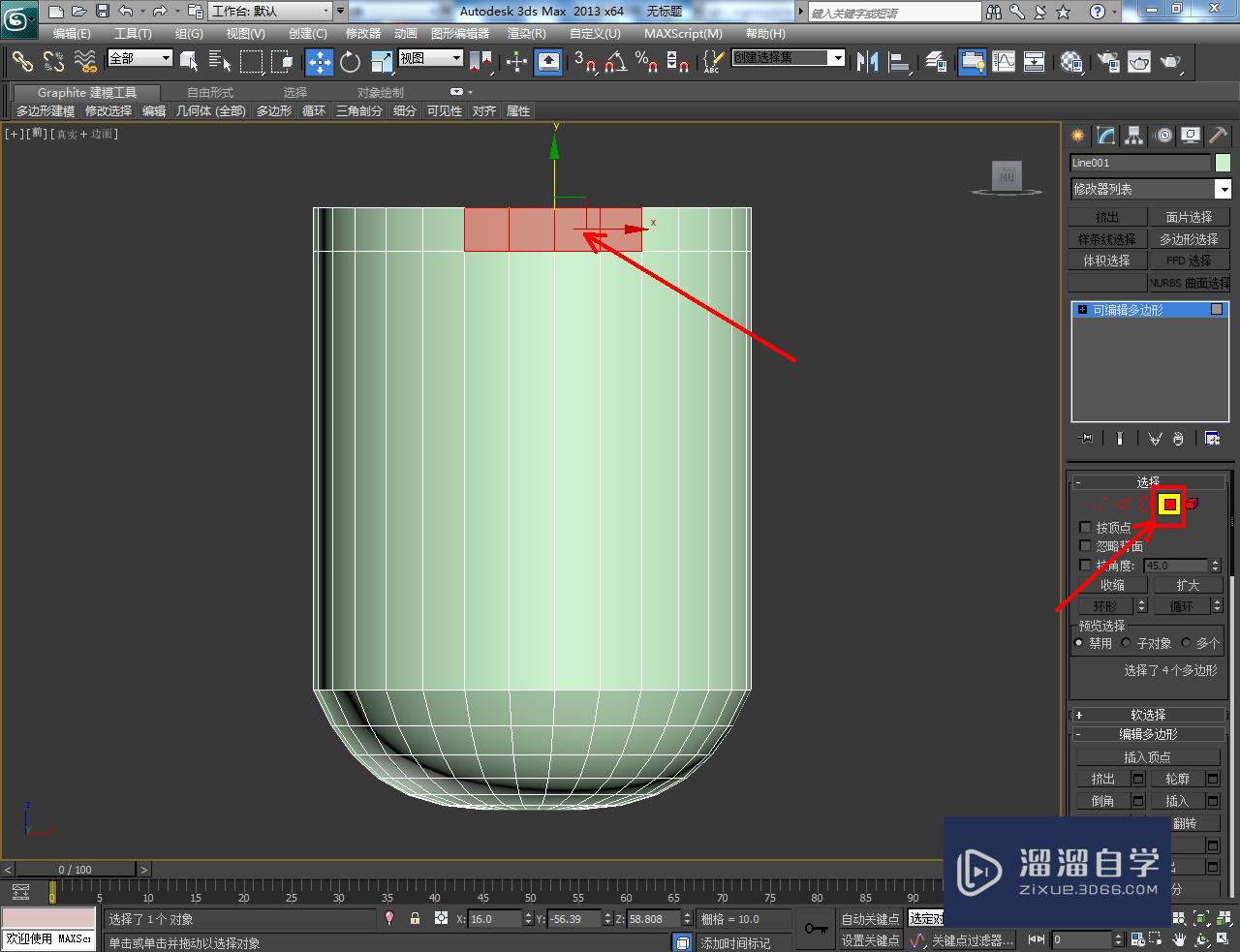Click Use Pivot Point Center icon

coord(480,61)
